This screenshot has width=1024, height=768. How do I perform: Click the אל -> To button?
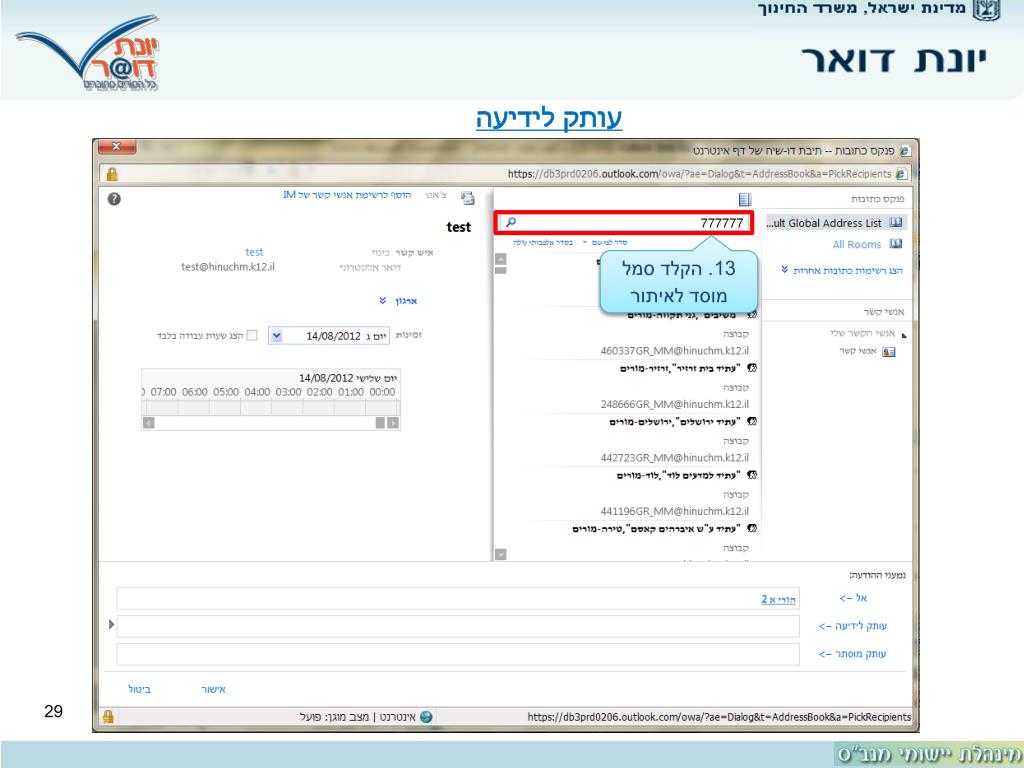(x=853, y=598)
